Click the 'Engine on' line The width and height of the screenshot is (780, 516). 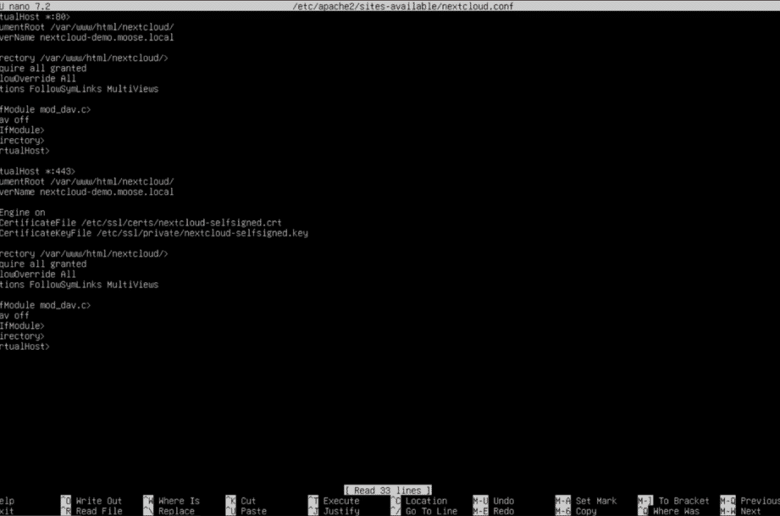coord(22,212)
